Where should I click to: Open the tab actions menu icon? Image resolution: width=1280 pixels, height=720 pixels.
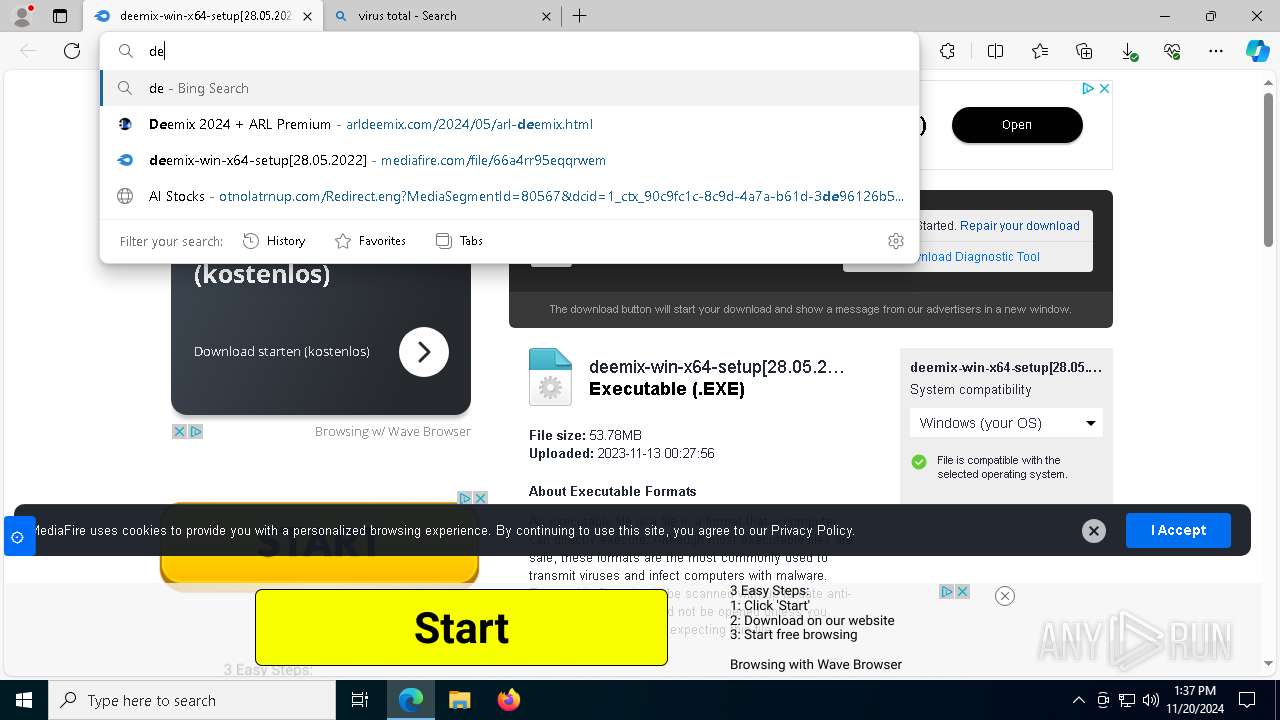pos(60,16)
